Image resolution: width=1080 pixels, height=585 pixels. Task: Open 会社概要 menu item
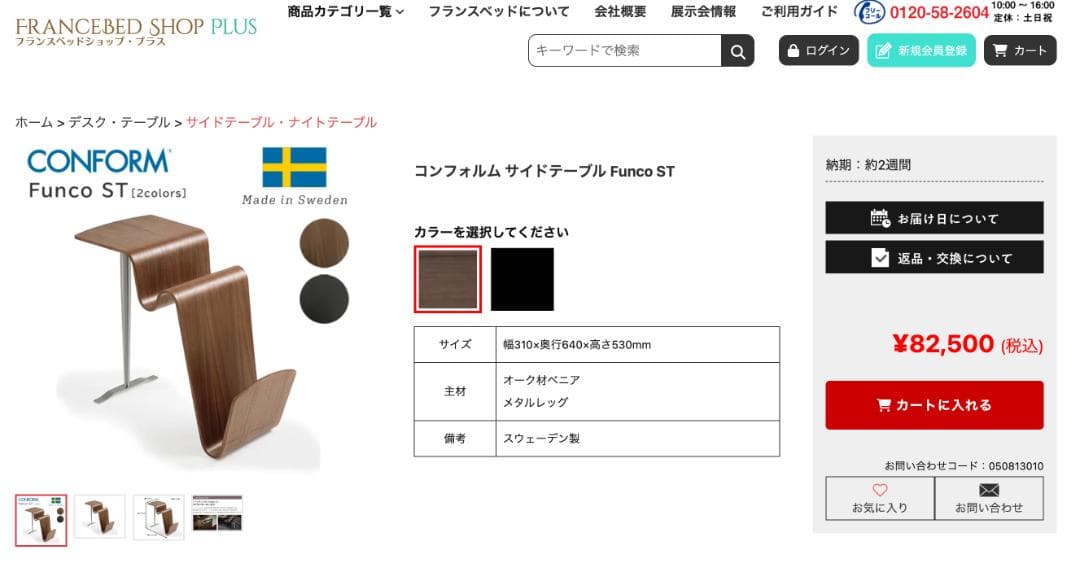click(x=620, y=12)
